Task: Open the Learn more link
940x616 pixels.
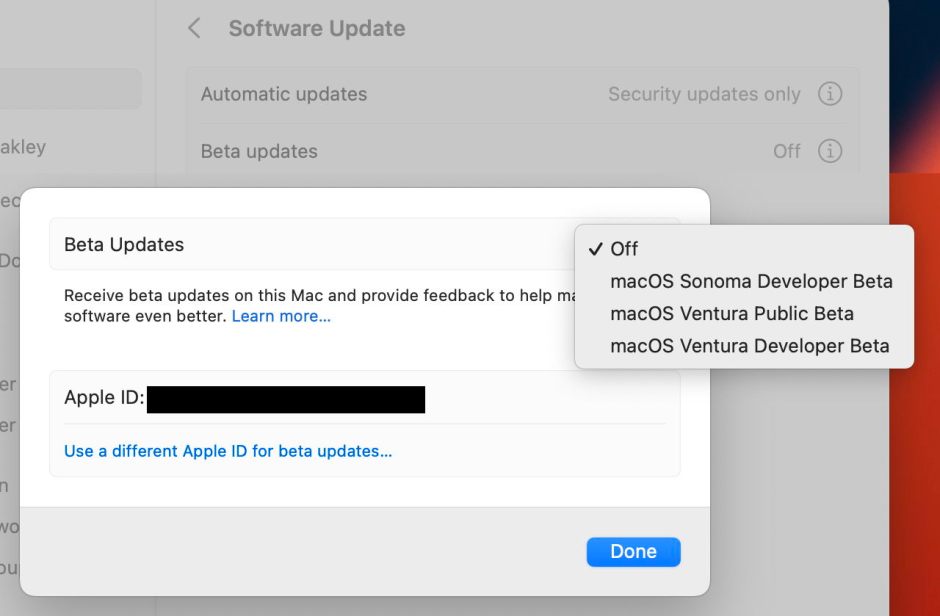Action: point(281,316)
